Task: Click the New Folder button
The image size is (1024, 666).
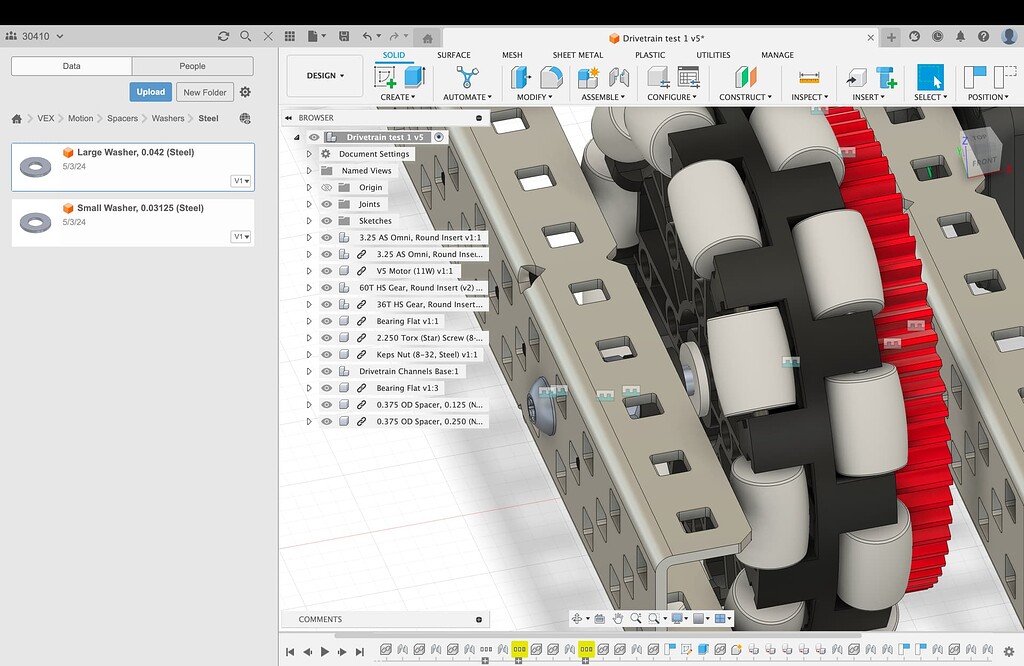Action: coord(204,92)
